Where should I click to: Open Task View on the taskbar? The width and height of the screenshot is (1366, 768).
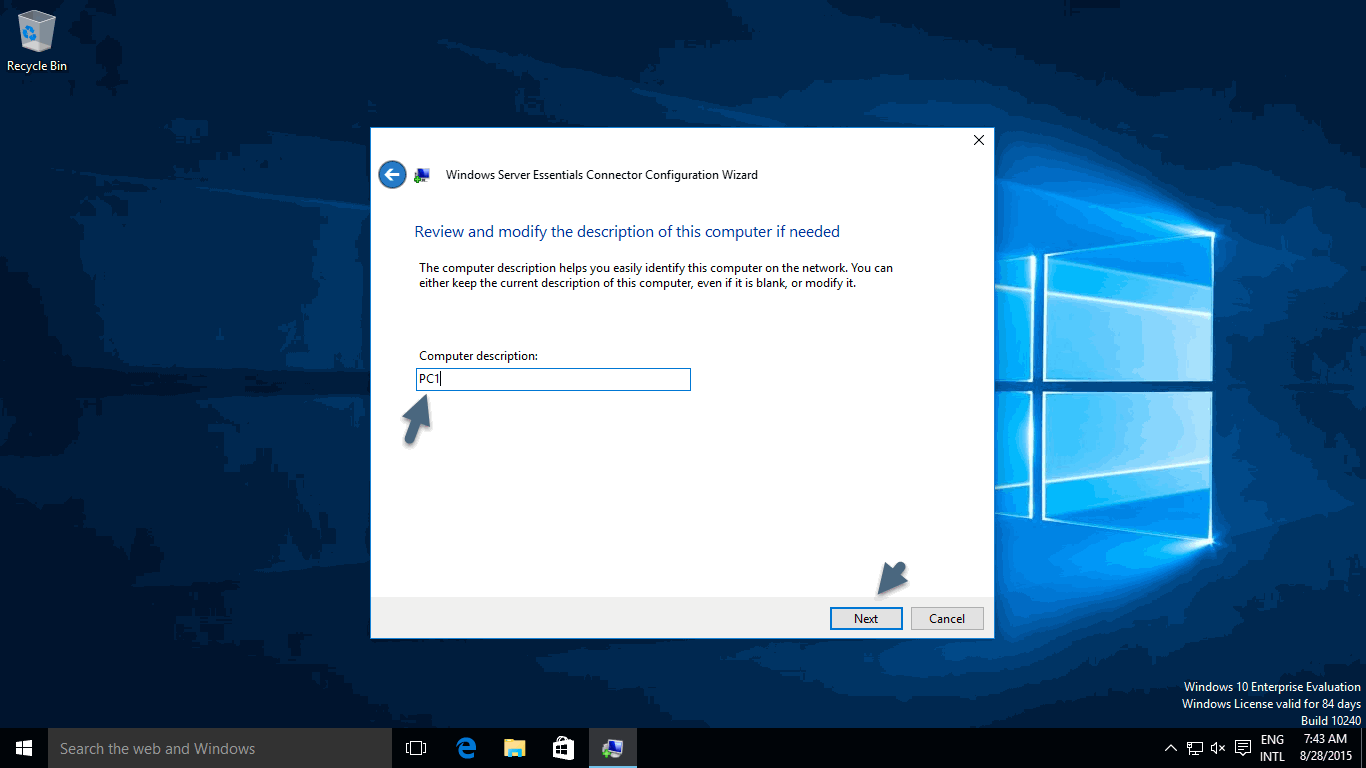(x=416, y=748)
